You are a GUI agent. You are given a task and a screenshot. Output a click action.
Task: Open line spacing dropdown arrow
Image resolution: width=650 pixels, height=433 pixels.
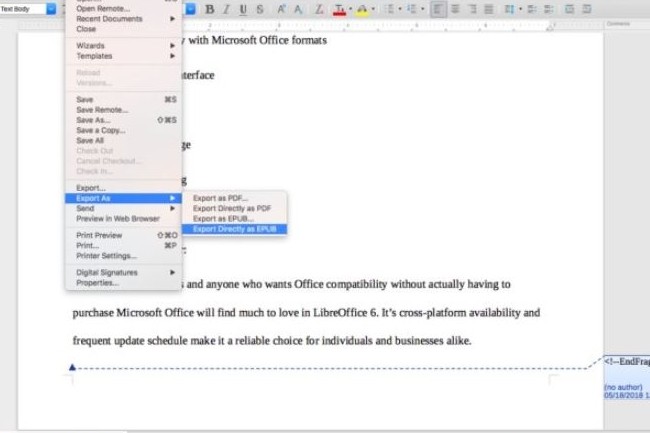(521, 9)
